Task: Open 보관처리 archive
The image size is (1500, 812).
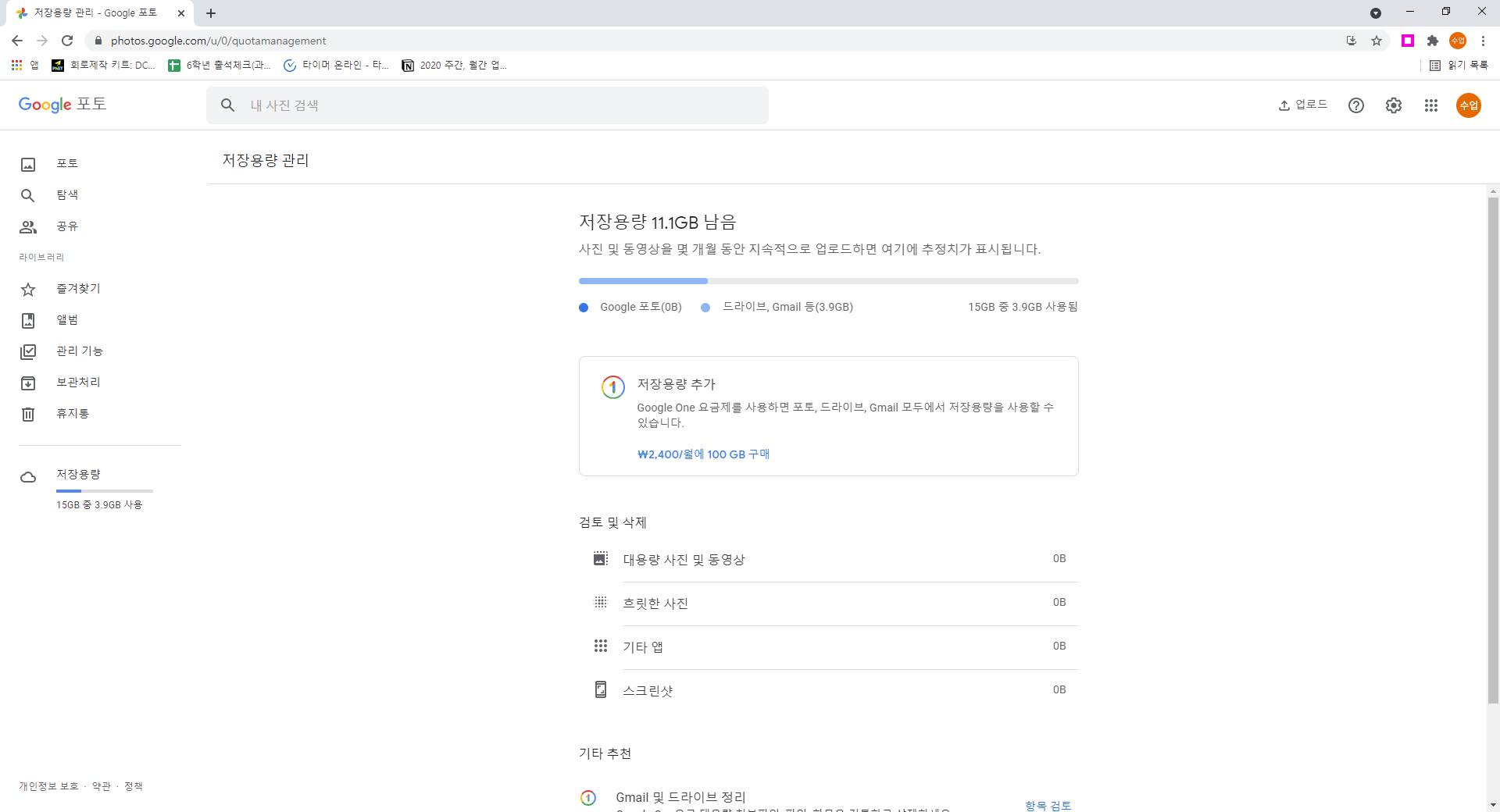Action: (x=78, y=382)
